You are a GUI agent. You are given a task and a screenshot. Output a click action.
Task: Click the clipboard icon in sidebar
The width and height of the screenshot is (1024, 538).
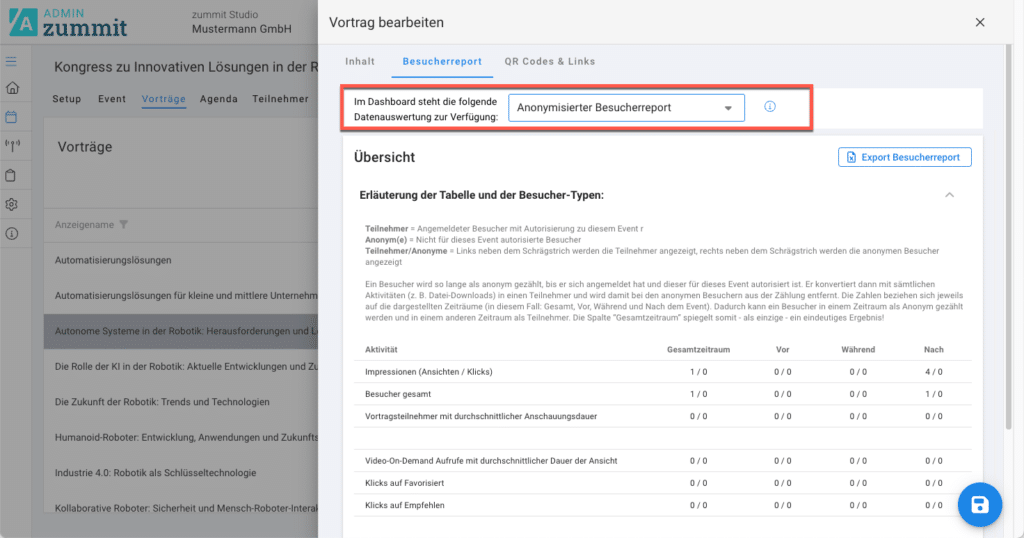tap(12, 175)
